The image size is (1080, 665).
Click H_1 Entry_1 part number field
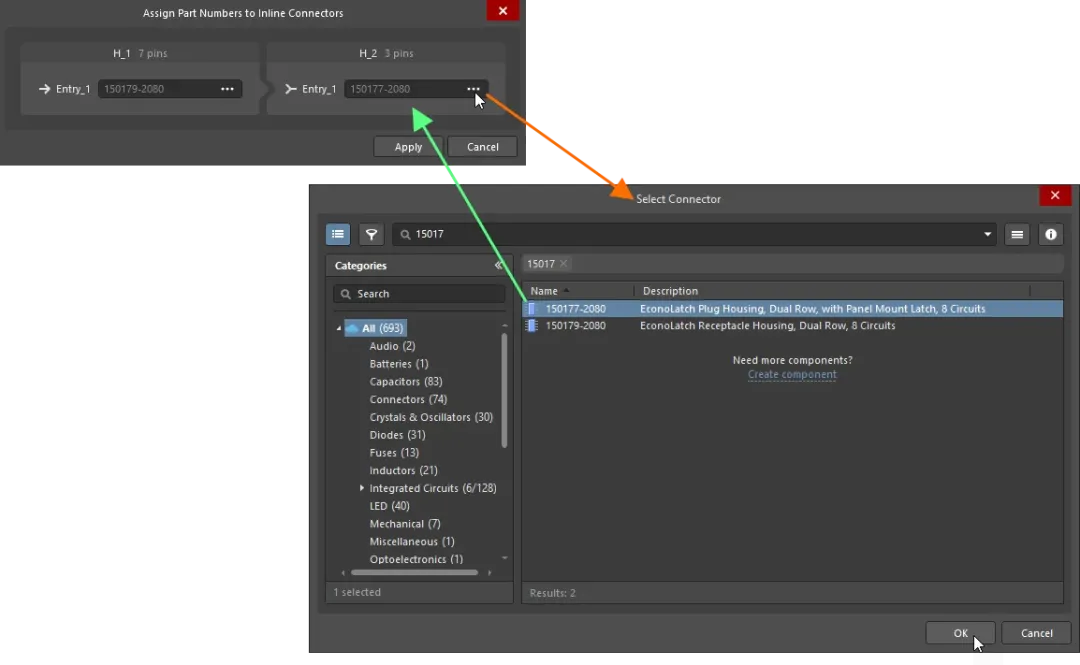click(x=169, y=89)
